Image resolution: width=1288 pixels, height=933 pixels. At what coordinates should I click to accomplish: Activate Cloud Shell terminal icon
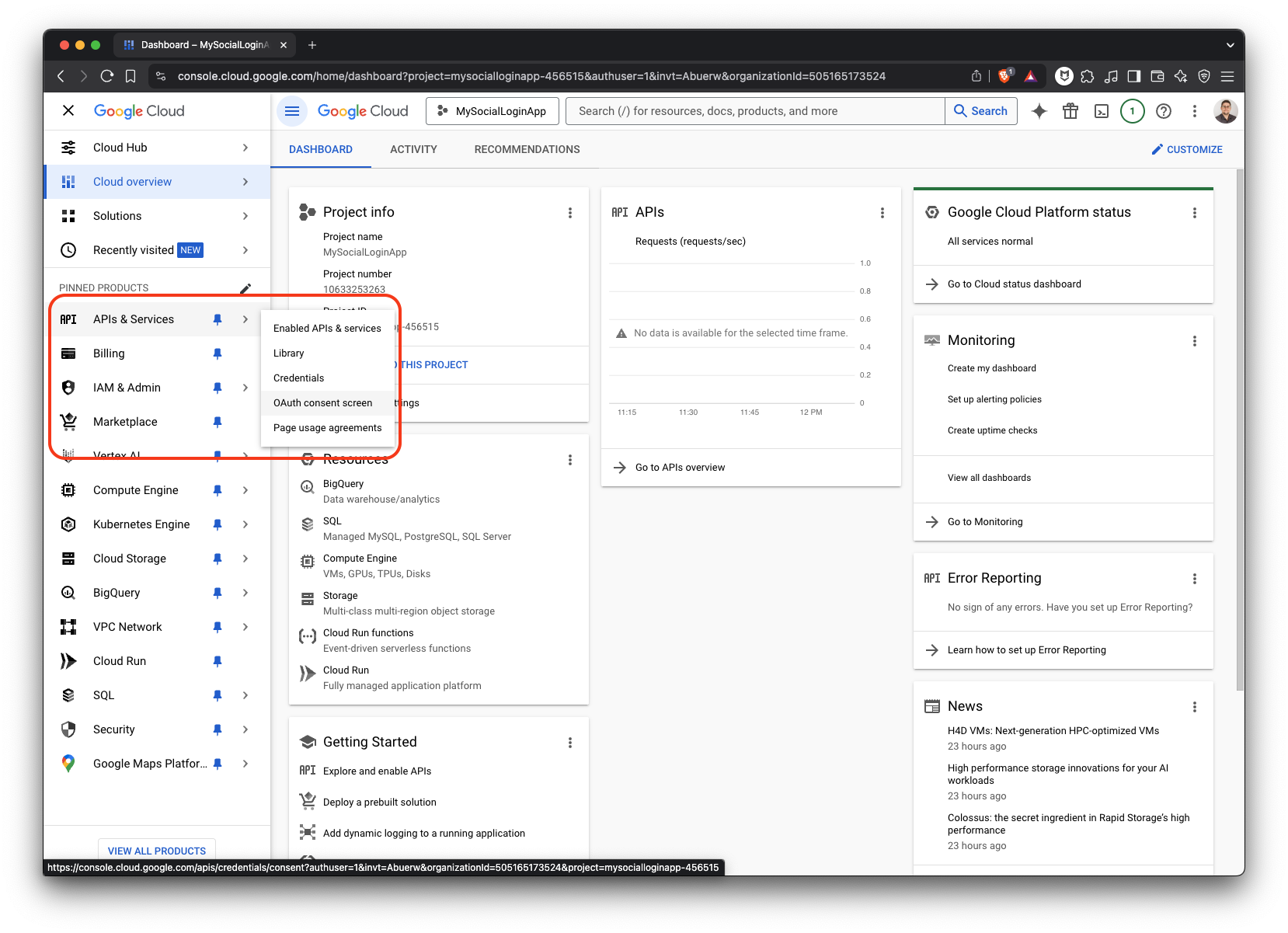[1102, 111]
